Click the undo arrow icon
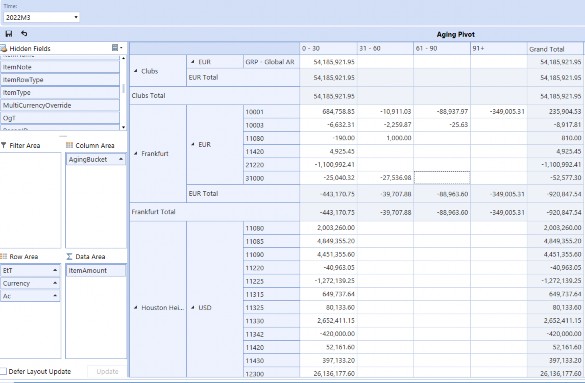The height and width of the screenshot is (383, 585). (x=24, y=34)
